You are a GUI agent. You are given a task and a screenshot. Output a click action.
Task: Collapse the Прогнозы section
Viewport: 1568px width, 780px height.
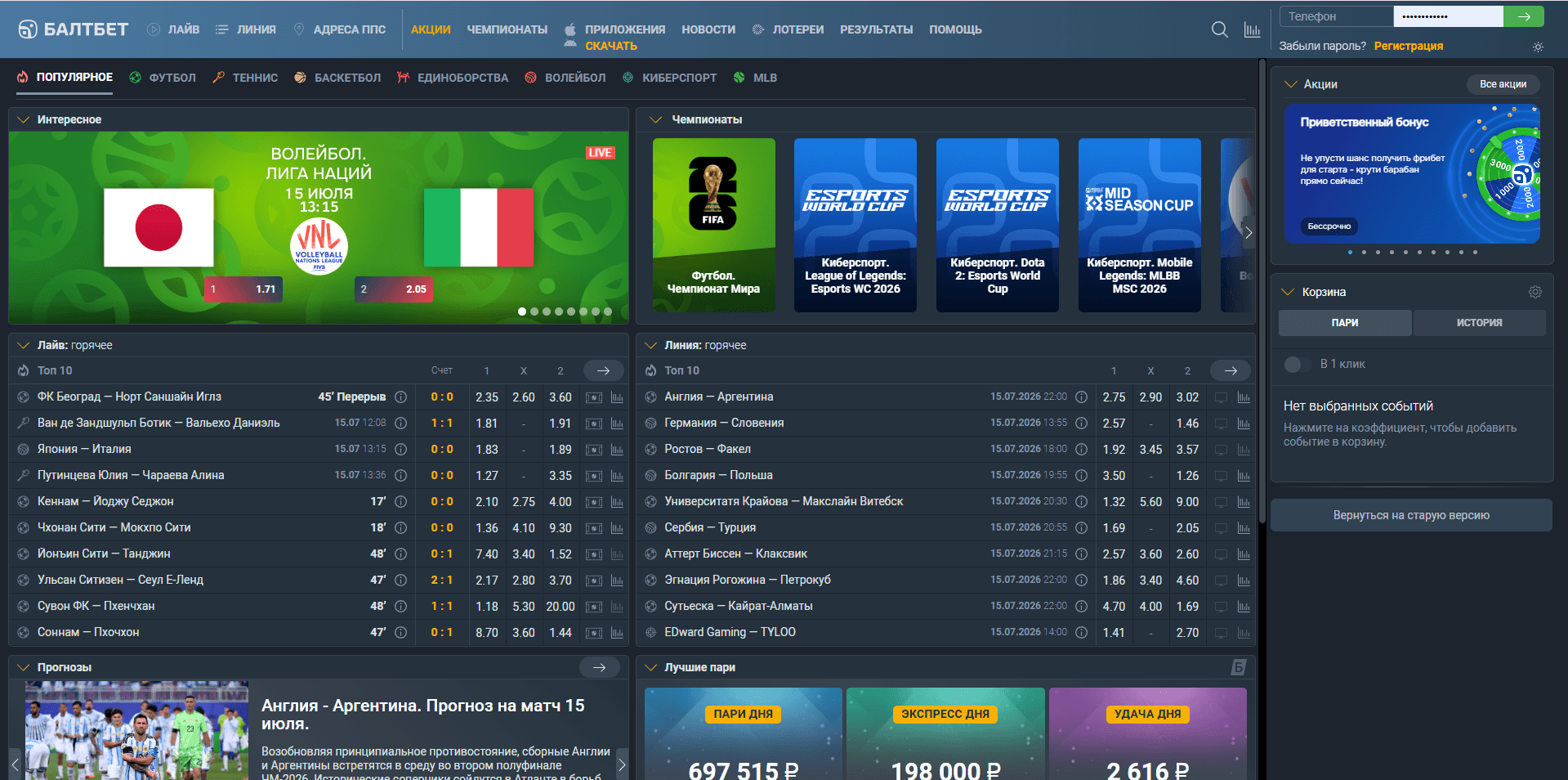click(23, 667)
